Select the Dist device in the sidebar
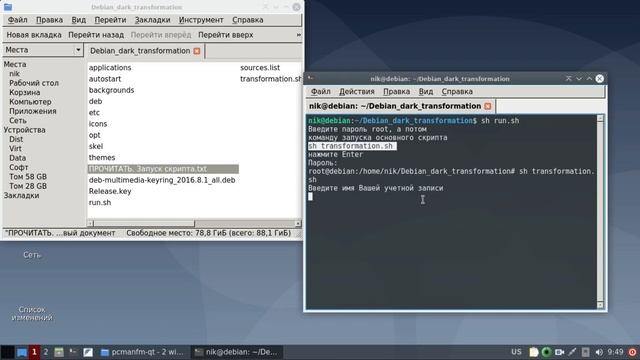This screenshot has height=360, width=640. tap(16, 139)
